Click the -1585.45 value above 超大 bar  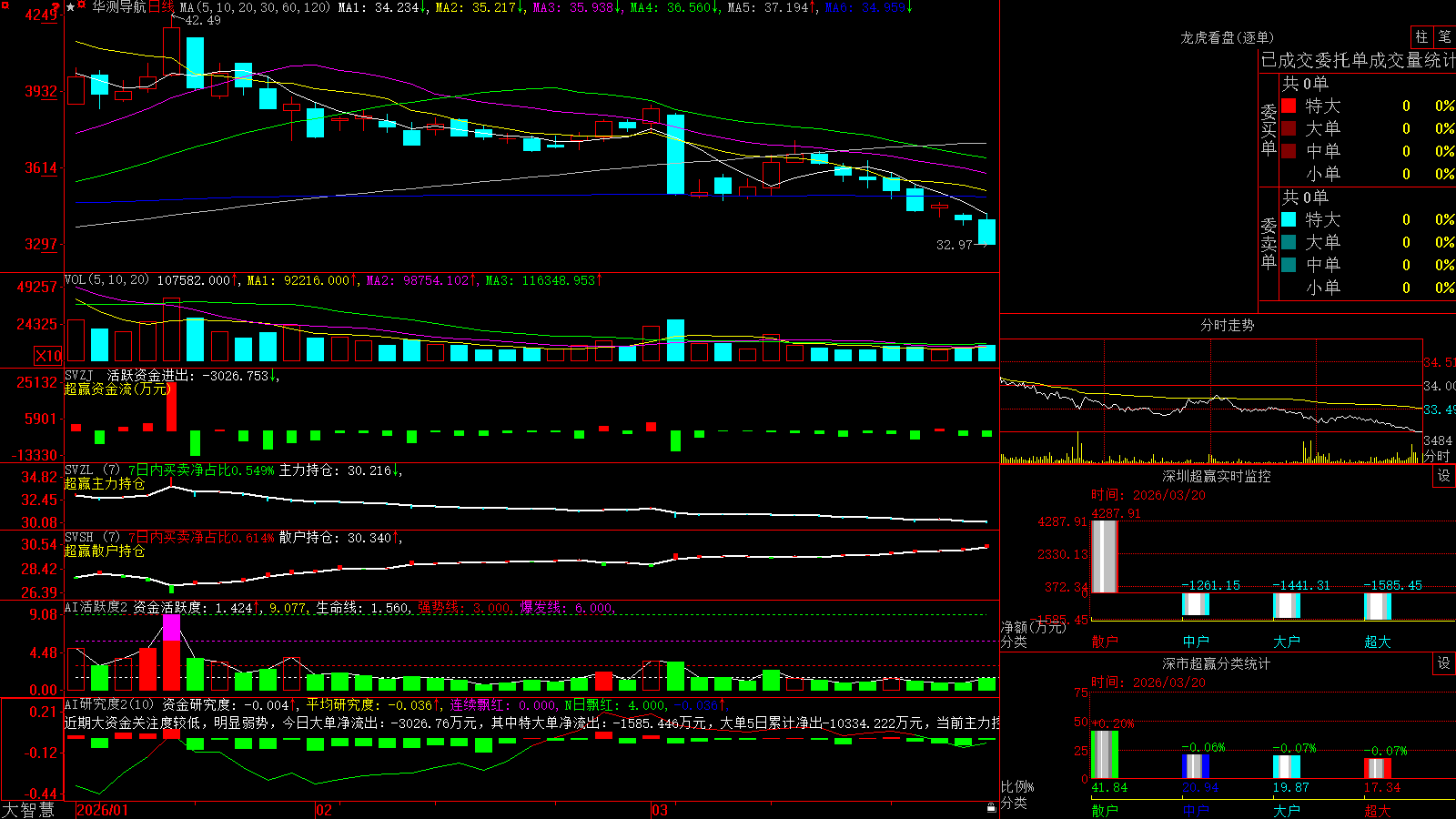pyautogui.click(x=1392, y=585)
